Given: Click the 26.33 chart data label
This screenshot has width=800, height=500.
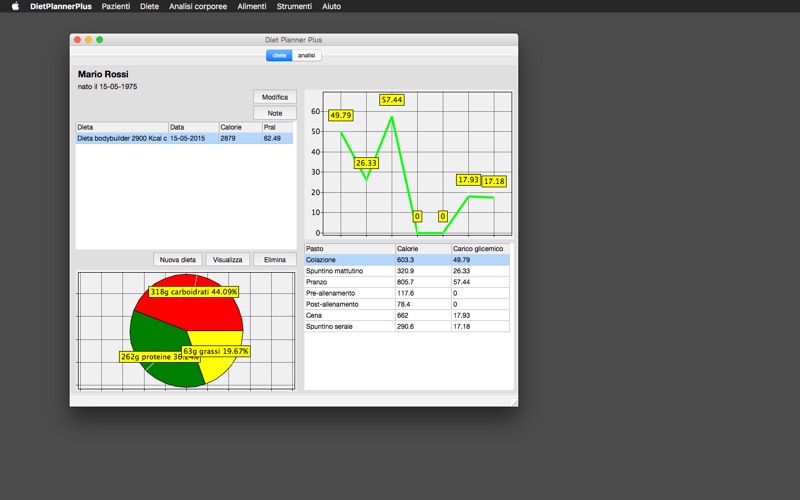Looking at the screenshot, I should [x=366, y=163].
